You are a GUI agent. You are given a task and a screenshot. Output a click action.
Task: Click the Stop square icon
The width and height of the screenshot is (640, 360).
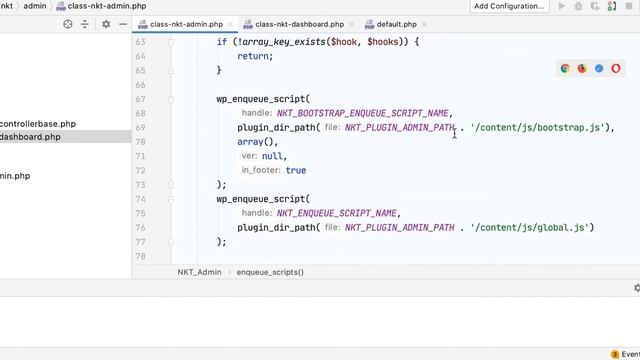(x=629, y=6)
